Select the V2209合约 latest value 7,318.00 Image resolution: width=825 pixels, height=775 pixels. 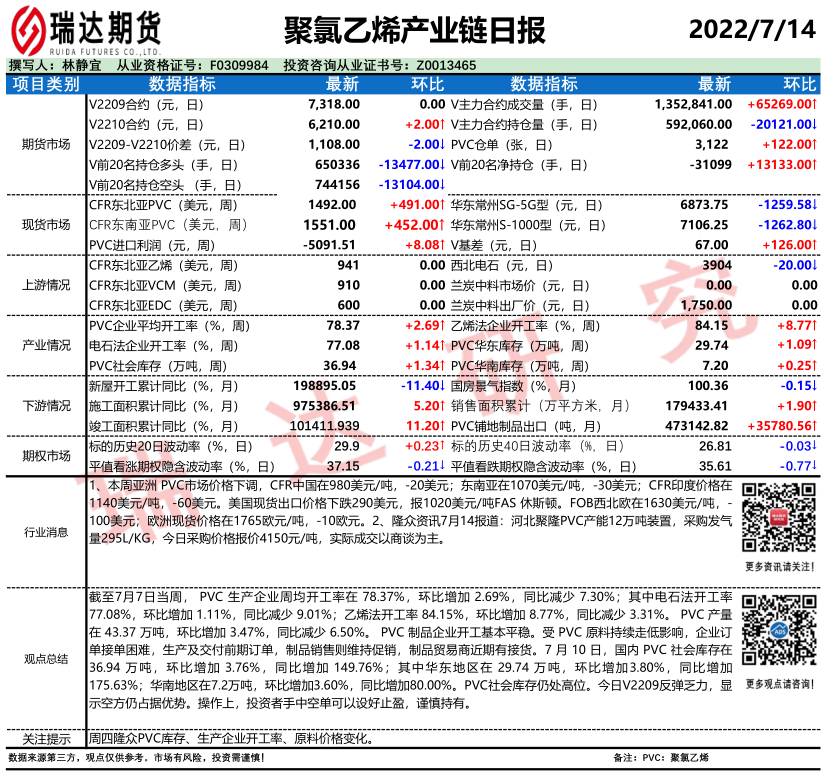333,104
